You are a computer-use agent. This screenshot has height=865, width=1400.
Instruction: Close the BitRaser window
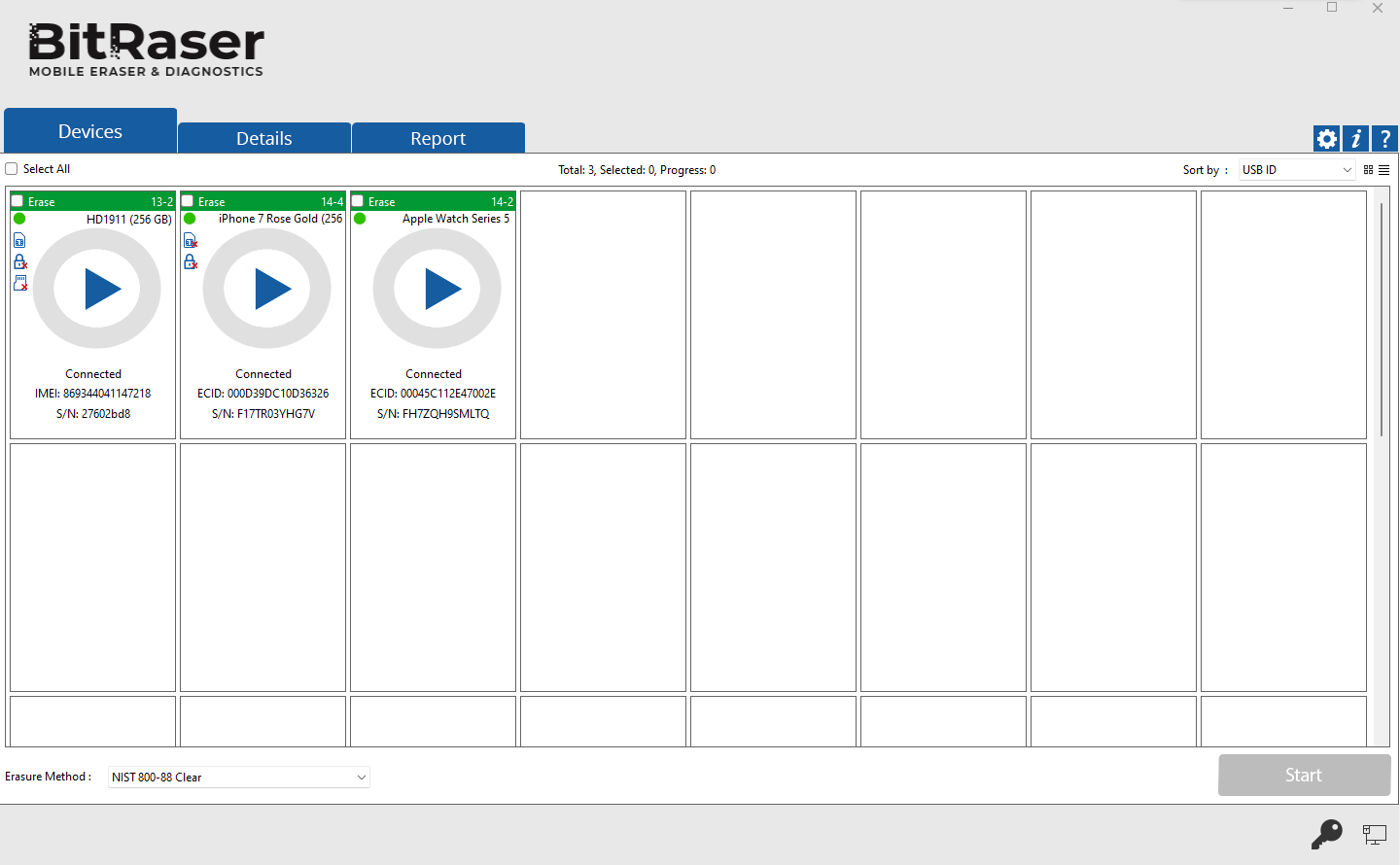tap(1378, 8)
